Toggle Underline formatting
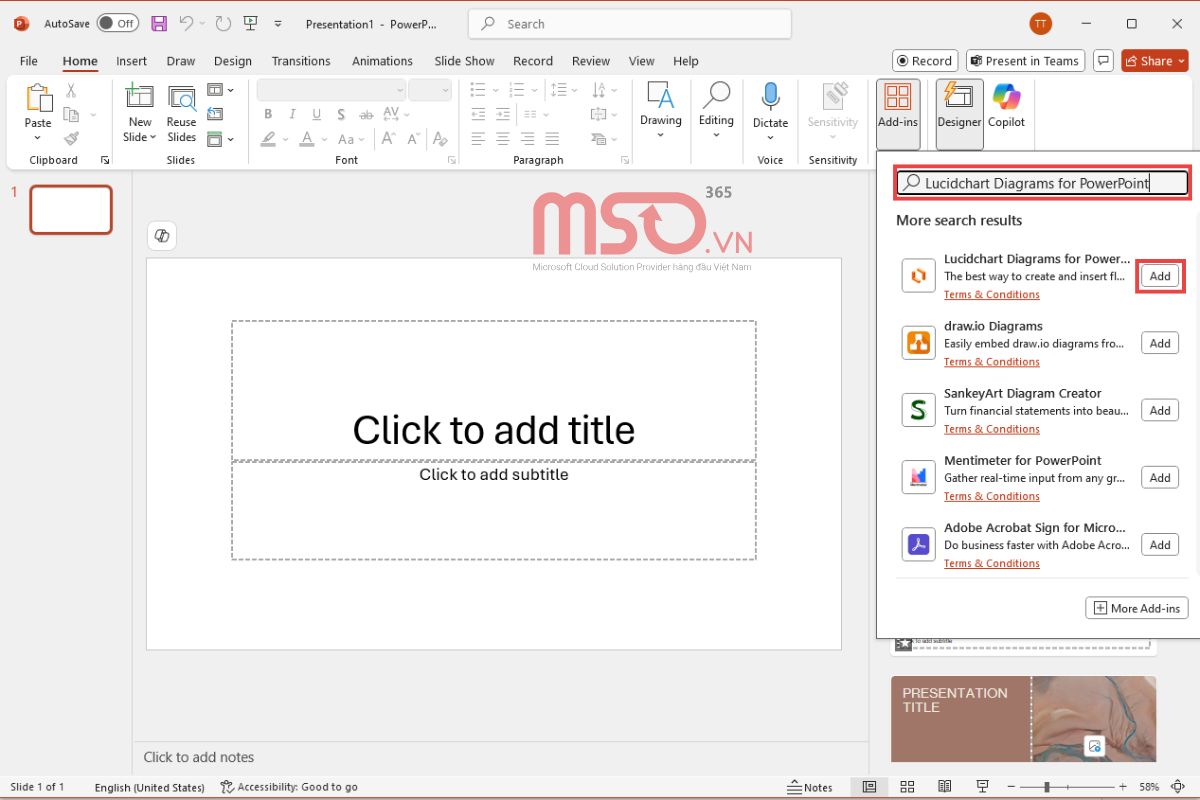Viewport: 1200px width, 800px height. click(316, 114)
